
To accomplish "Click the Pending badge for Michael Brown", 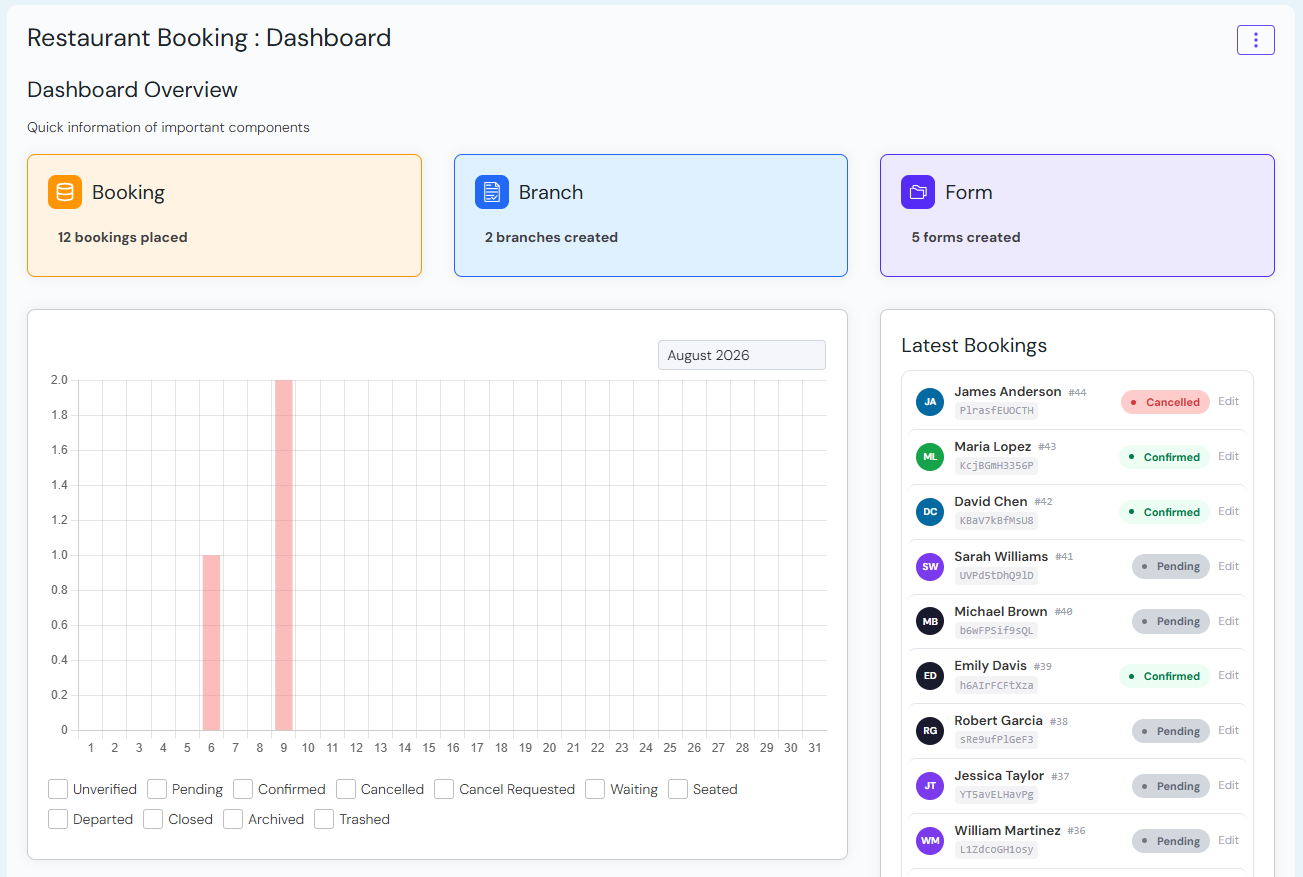I will [x=1171, y=621].
